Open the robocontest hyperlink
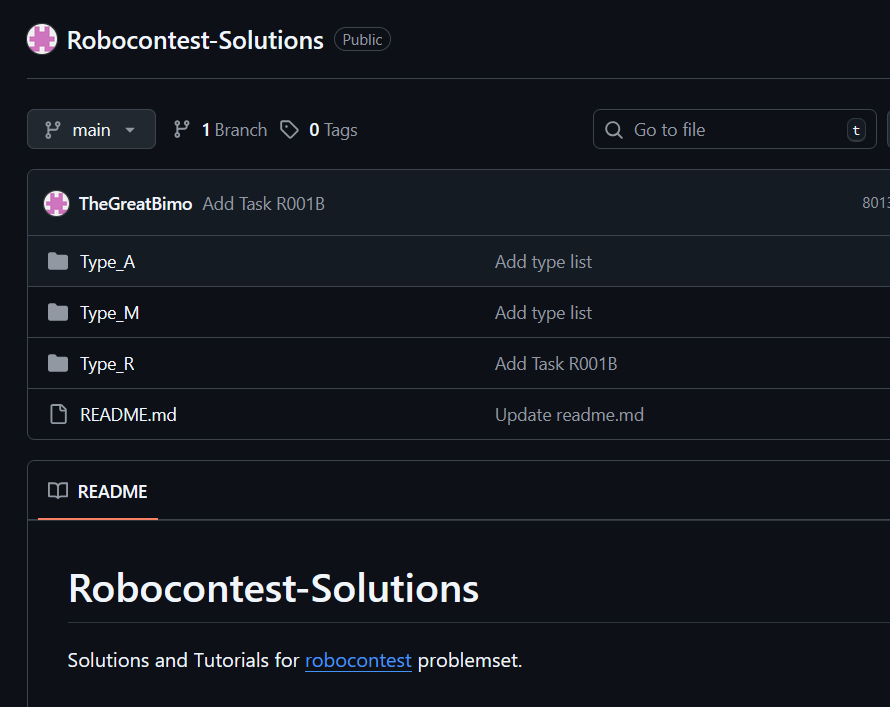The image size is (890, 707). (358, 660)
